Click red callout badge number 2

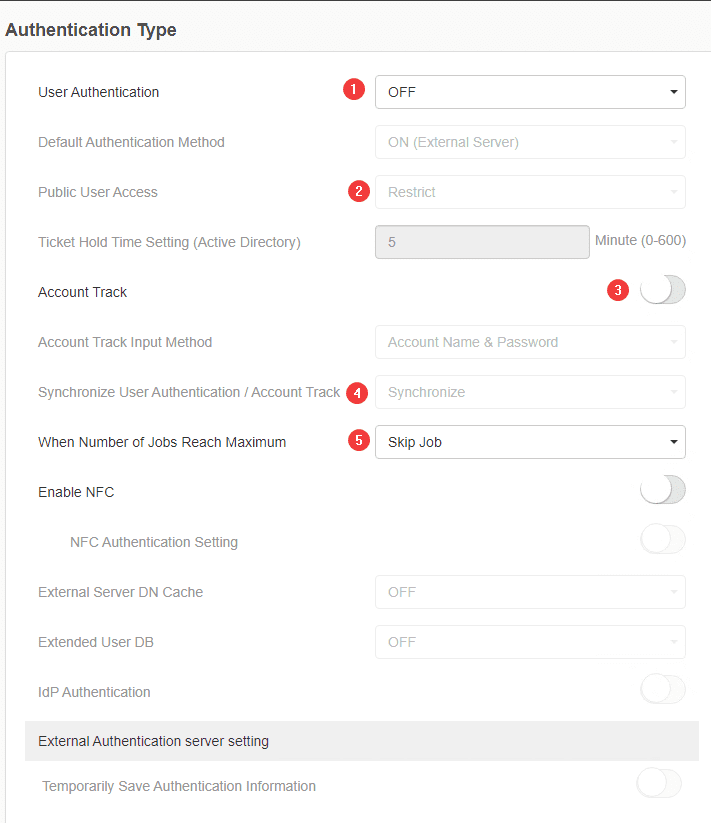(x=359, y=191)
